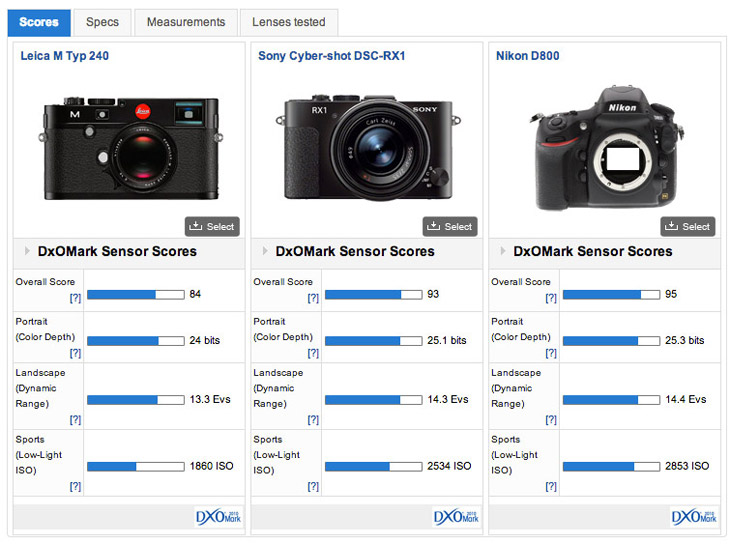The image size is (730, 544).
Task: Open the Leica M Typ 240 link
Action: coord(65,56)
